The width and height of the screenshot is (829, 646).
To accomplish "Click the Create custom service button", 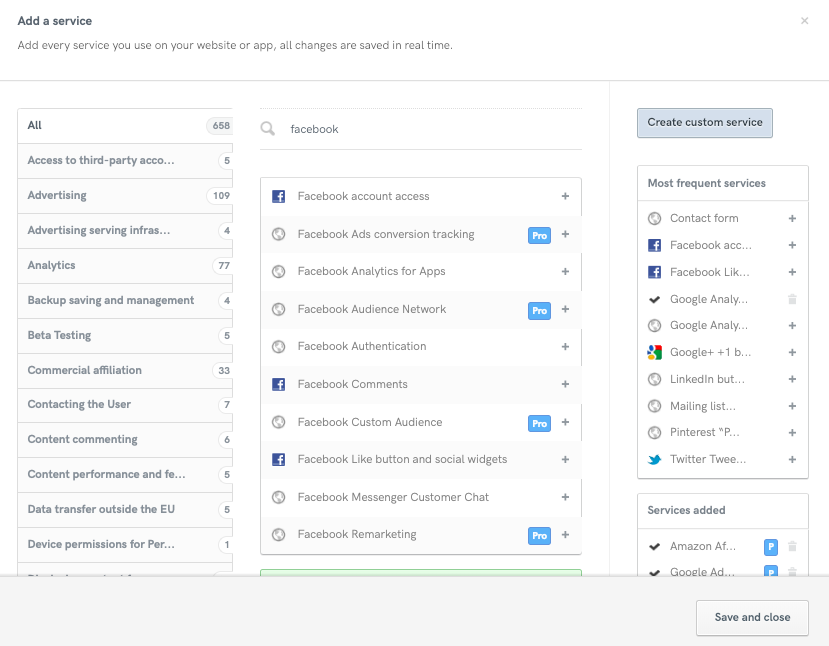I will coord(704,122).
